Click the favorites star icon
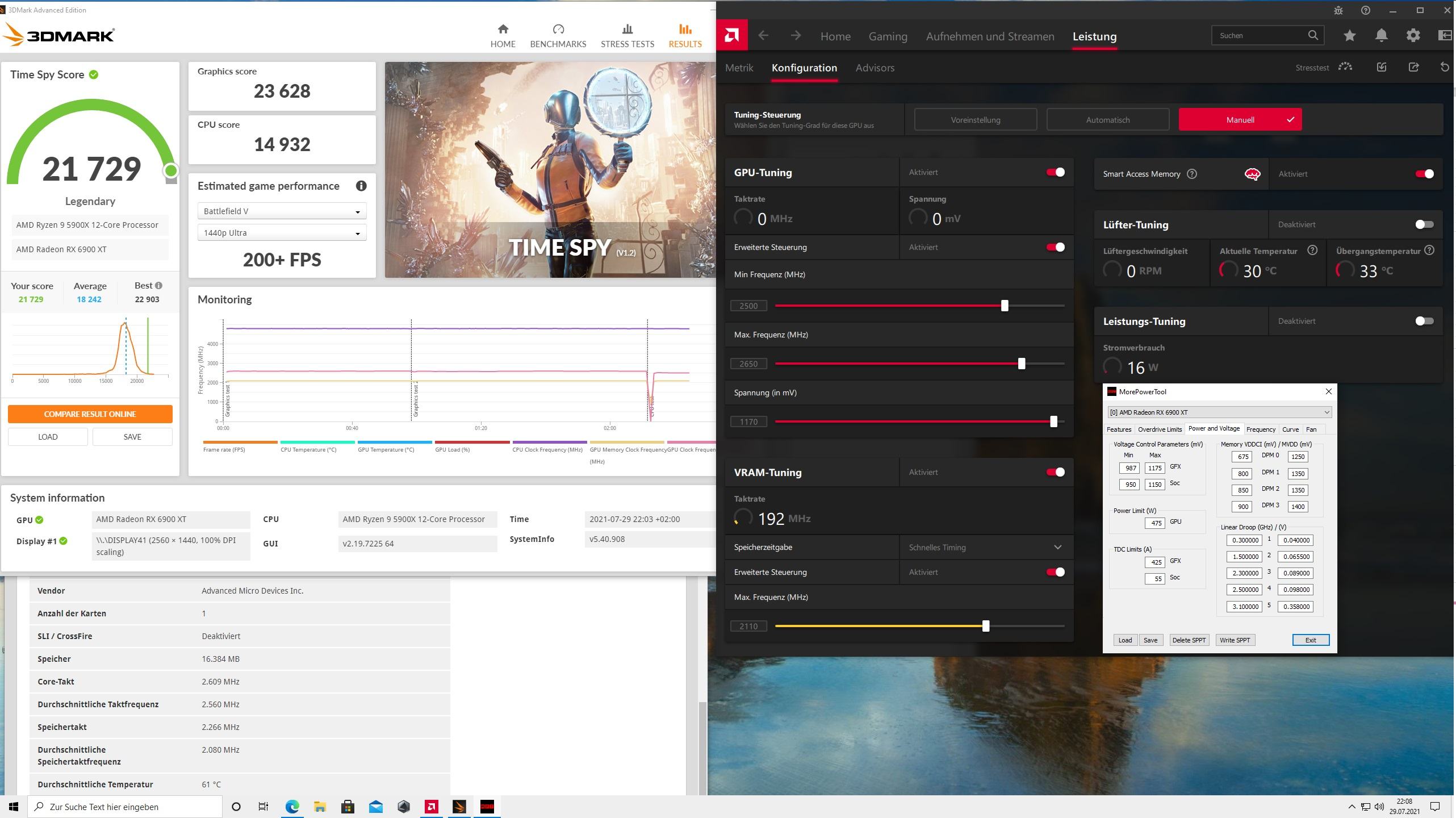The width and height of the screenshot is (1456, 818). coord(1349,36)
